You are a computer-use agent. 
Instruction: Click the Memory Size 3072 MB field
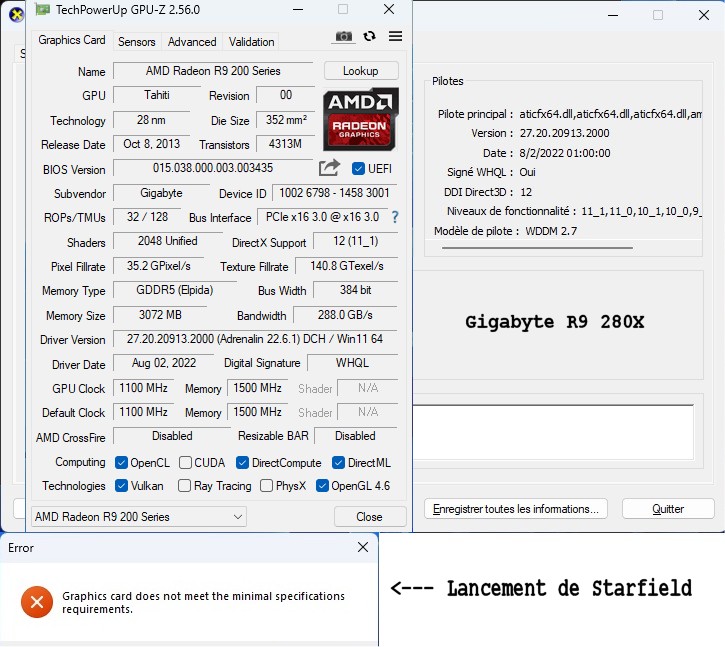tap(160, 315)
